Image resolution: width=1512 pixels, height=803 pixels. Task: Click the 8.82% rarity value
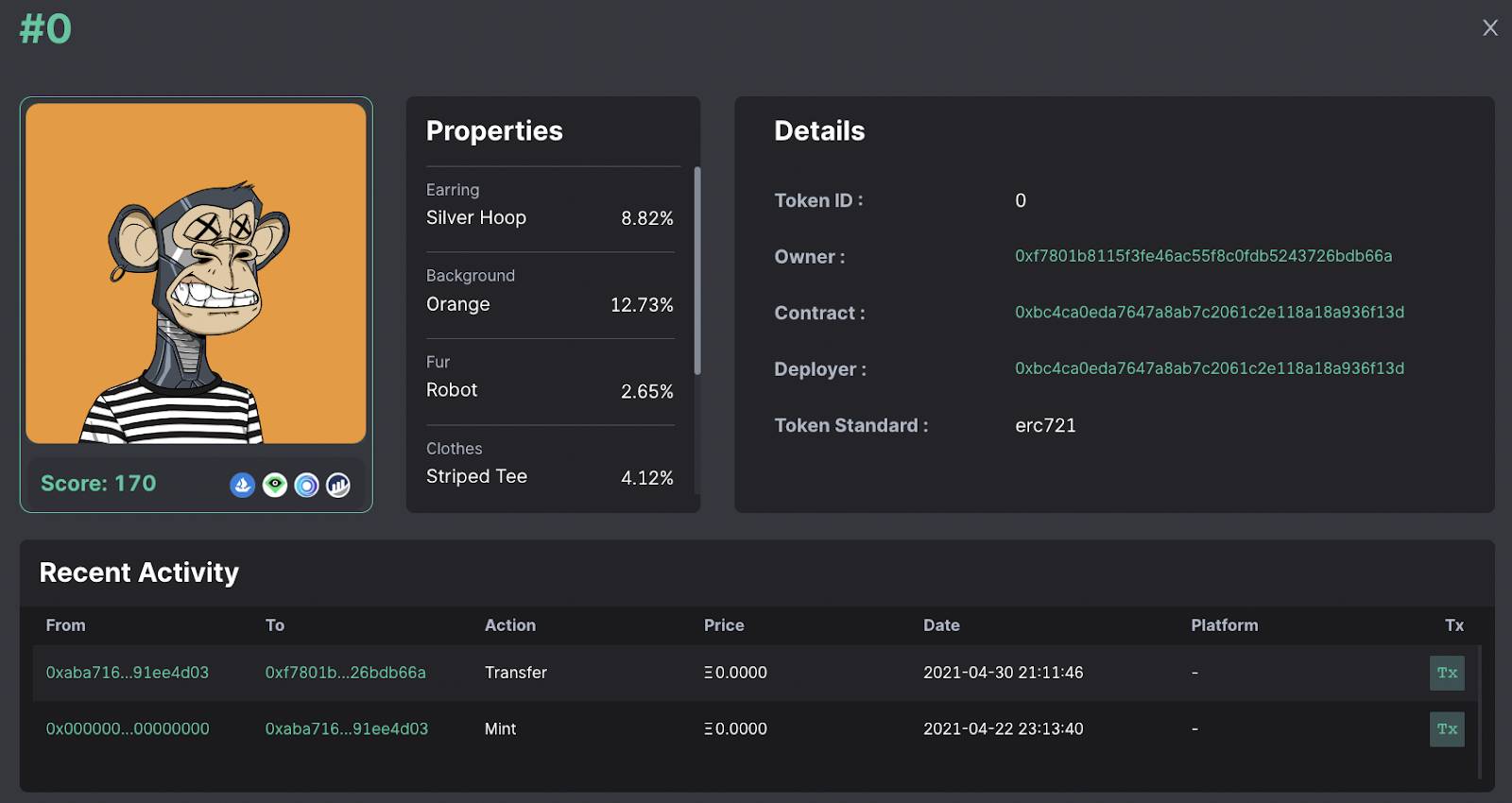point(646,218)
